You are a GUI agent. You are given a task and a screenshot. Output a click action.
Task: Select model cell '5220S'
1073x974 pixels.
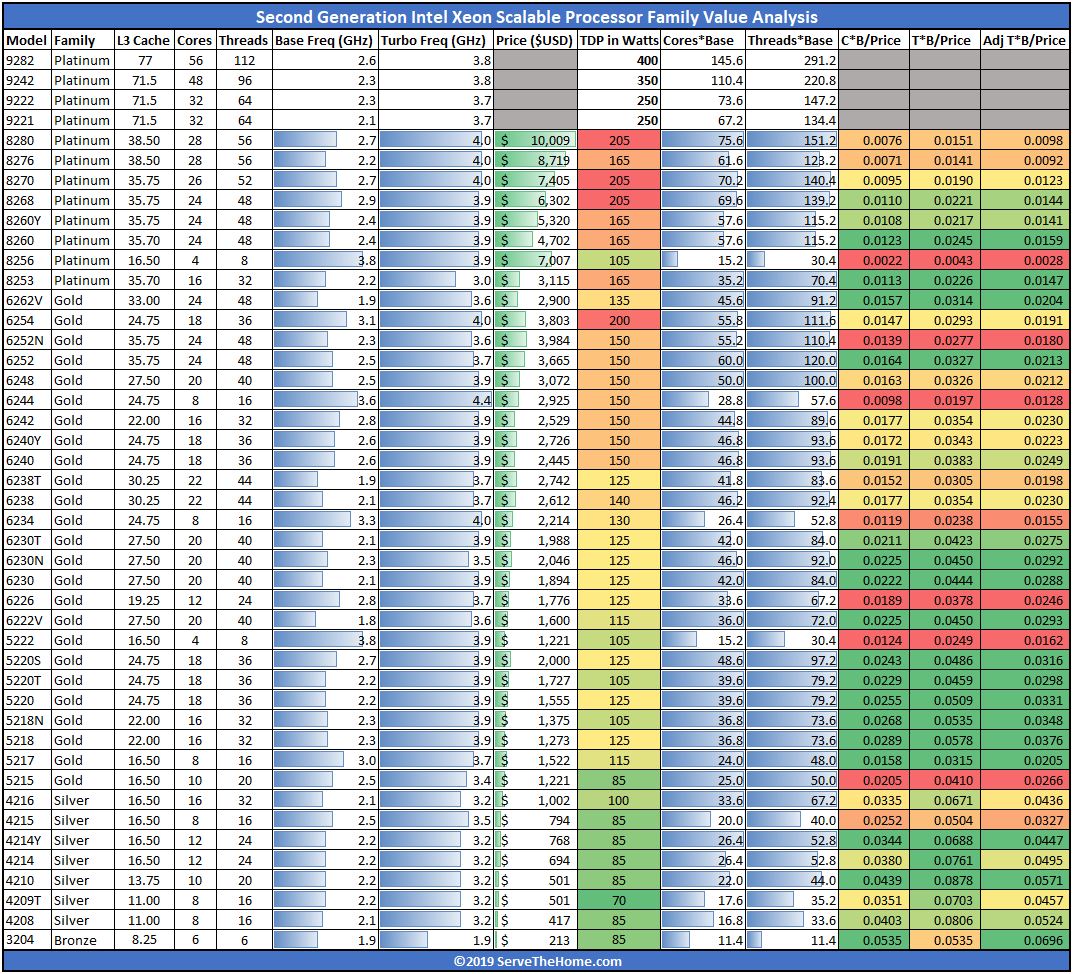[x=27, y=661]
